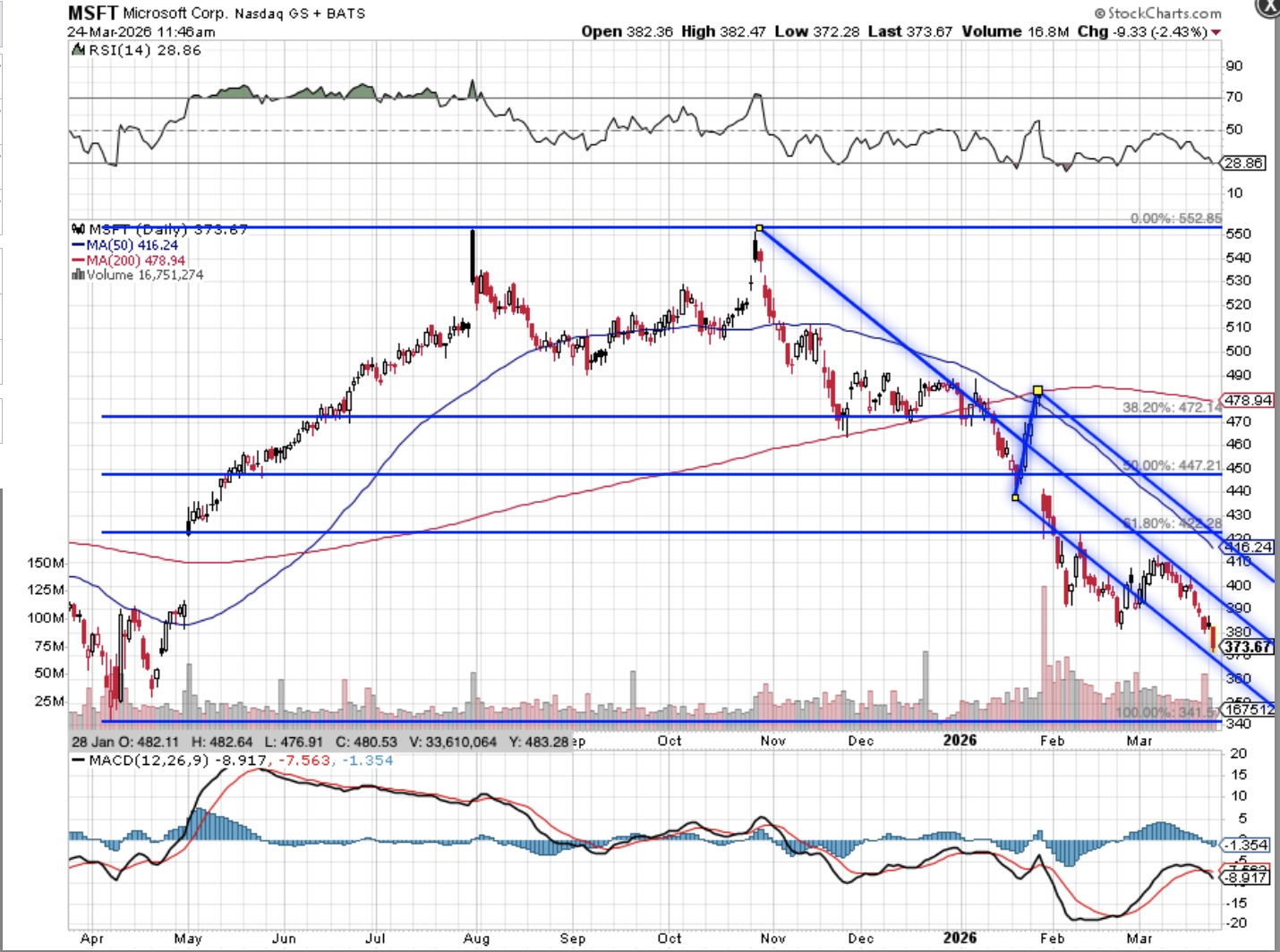Click the V: 33,610,064 tooltip reading
Screen dimensions: 1280x952
(x=453, y=742)
